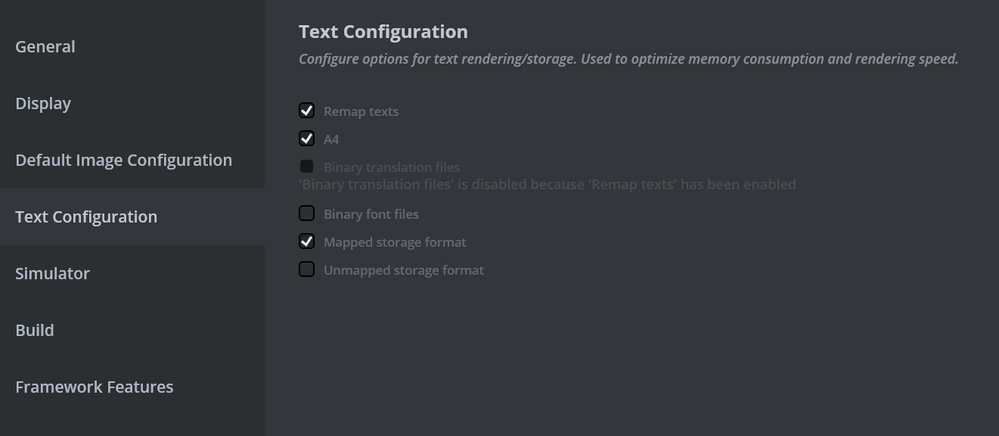Screen dimensions: 999x436
Task: Click the 'Binary font files' label text
Action: coord(371,214)
